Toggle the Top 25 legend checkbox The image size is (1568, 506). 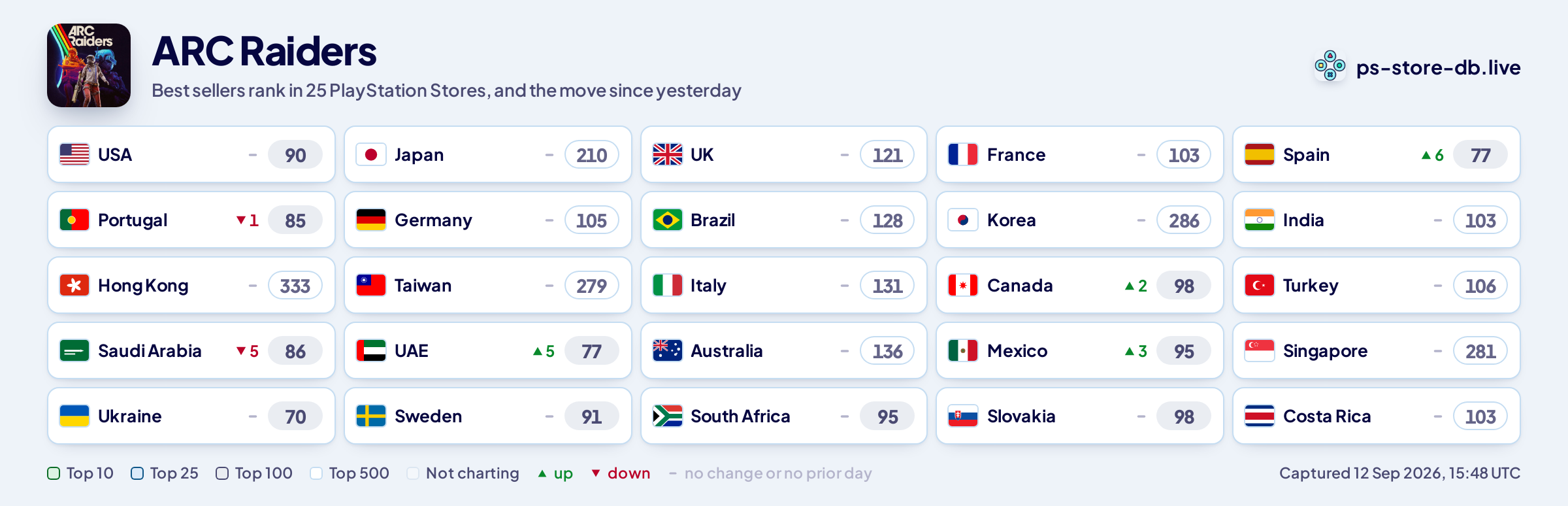(137, 473)
